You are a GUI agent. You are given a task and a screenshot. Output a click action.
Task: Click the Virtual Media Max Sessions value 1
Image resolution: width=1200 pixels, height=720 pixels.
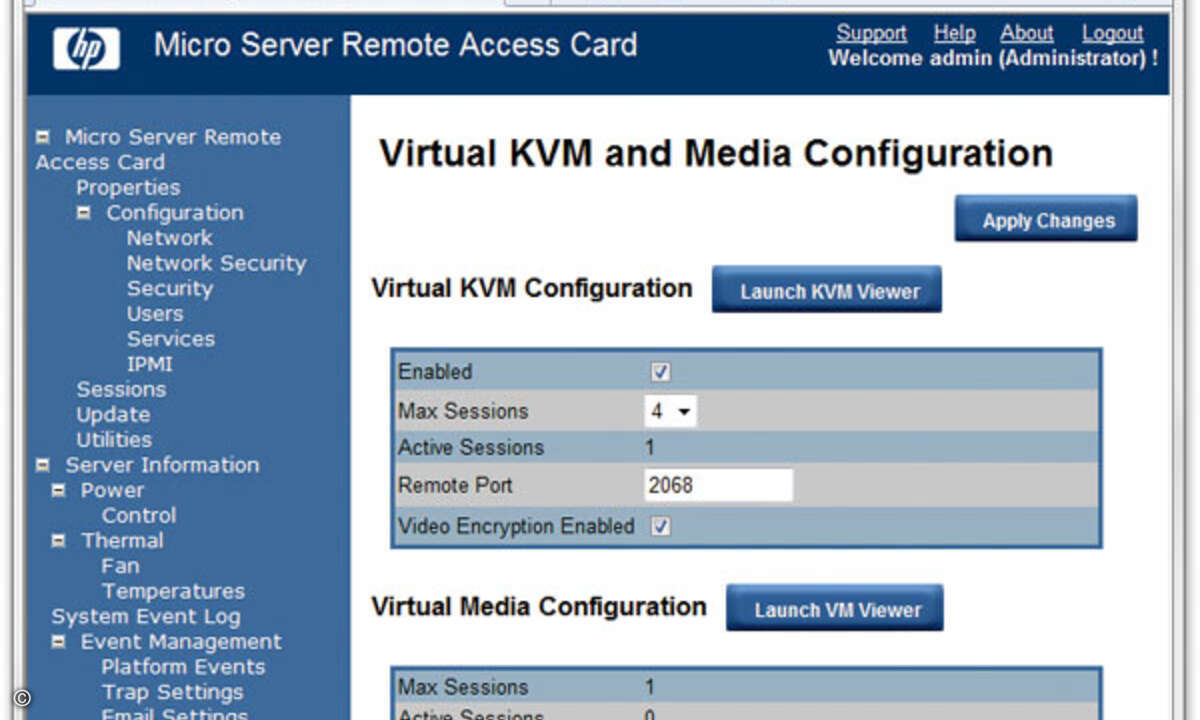650,688
